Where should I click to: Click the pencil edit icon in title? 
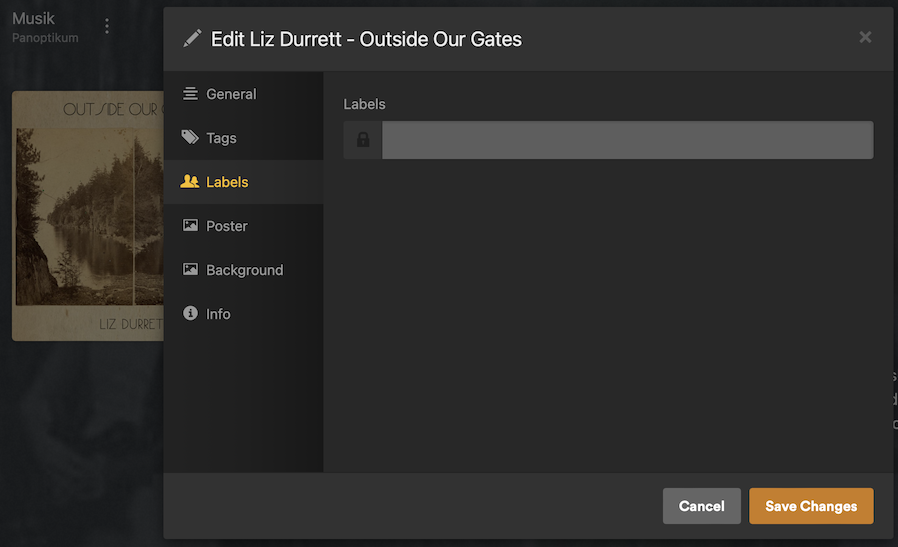[193, 39]
